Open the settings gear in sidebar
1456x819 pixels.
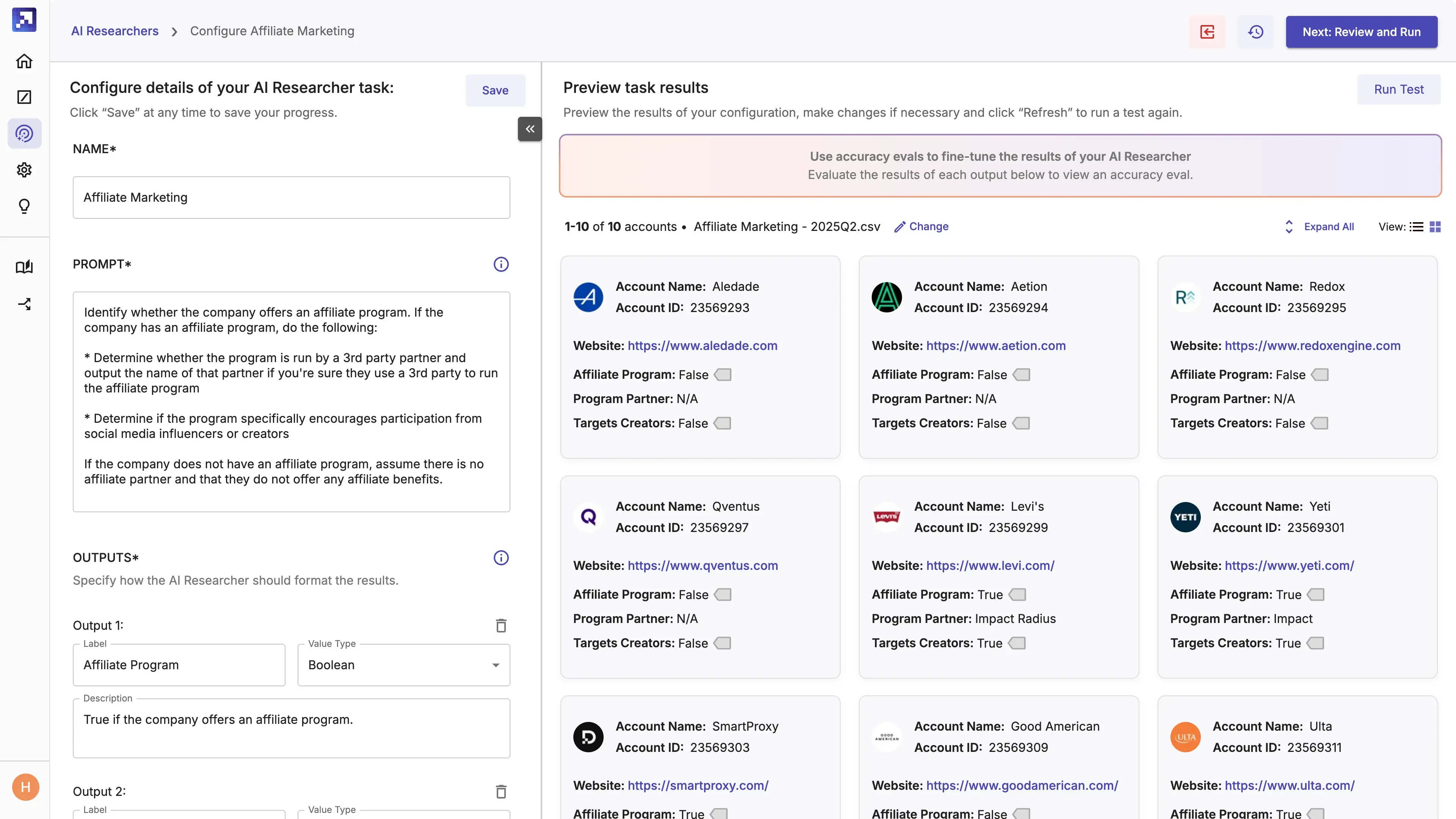tap(24, 169)
